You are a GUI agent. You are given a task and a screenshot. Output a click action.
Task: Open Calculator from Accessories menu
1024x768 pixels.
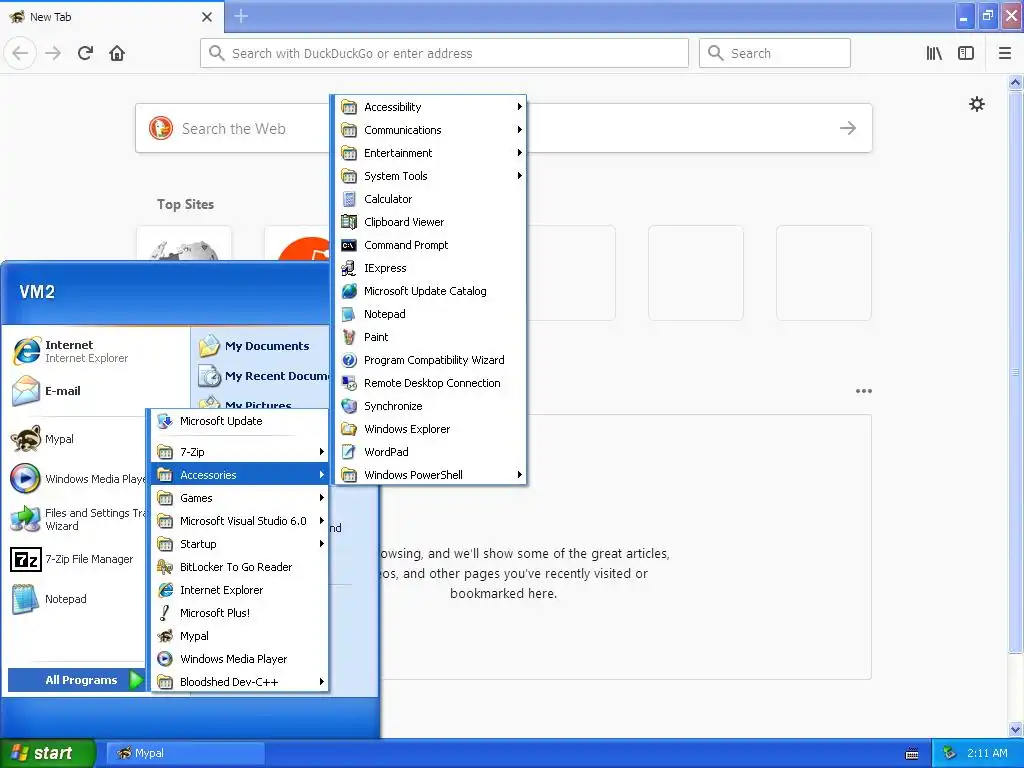click(430, 199)
